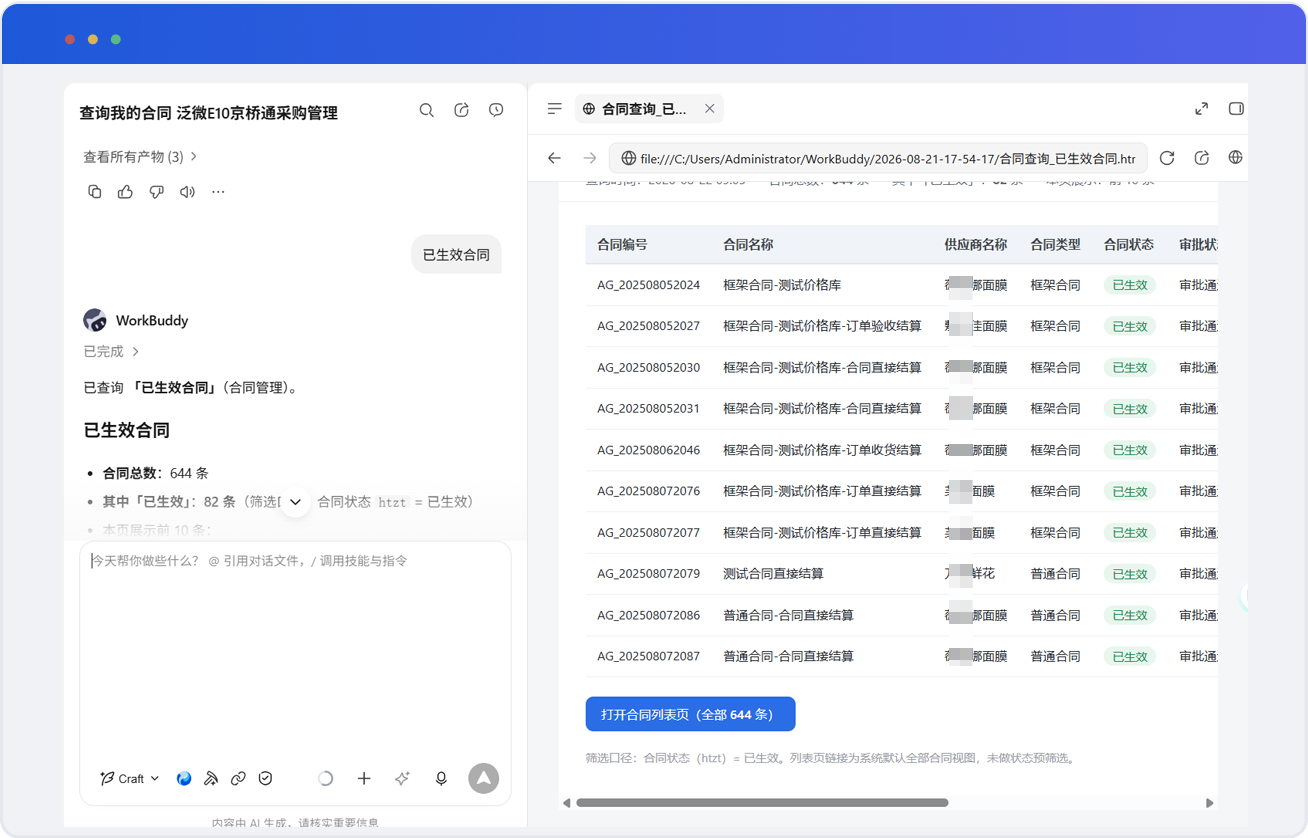Give the response a thumbs down
Viewport: 1308px width, 838px height.
point(156,192)
